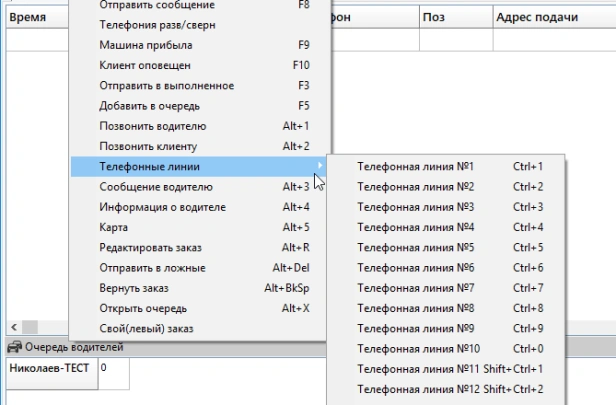Click the Время column header
The width and height of the screenshot is (616, 405).
click(29, 17)
